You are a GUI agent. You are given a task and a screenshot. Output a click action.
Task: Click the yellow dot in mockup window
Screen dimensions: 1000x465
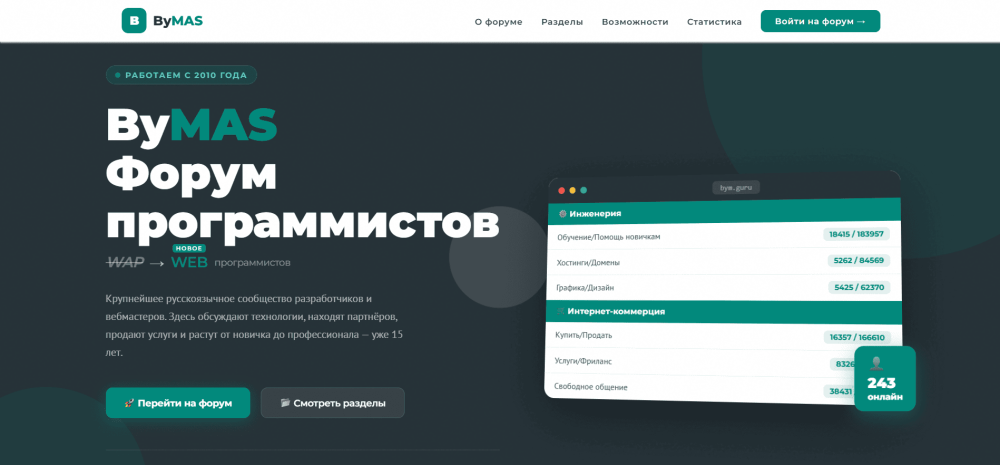[572, 189]
